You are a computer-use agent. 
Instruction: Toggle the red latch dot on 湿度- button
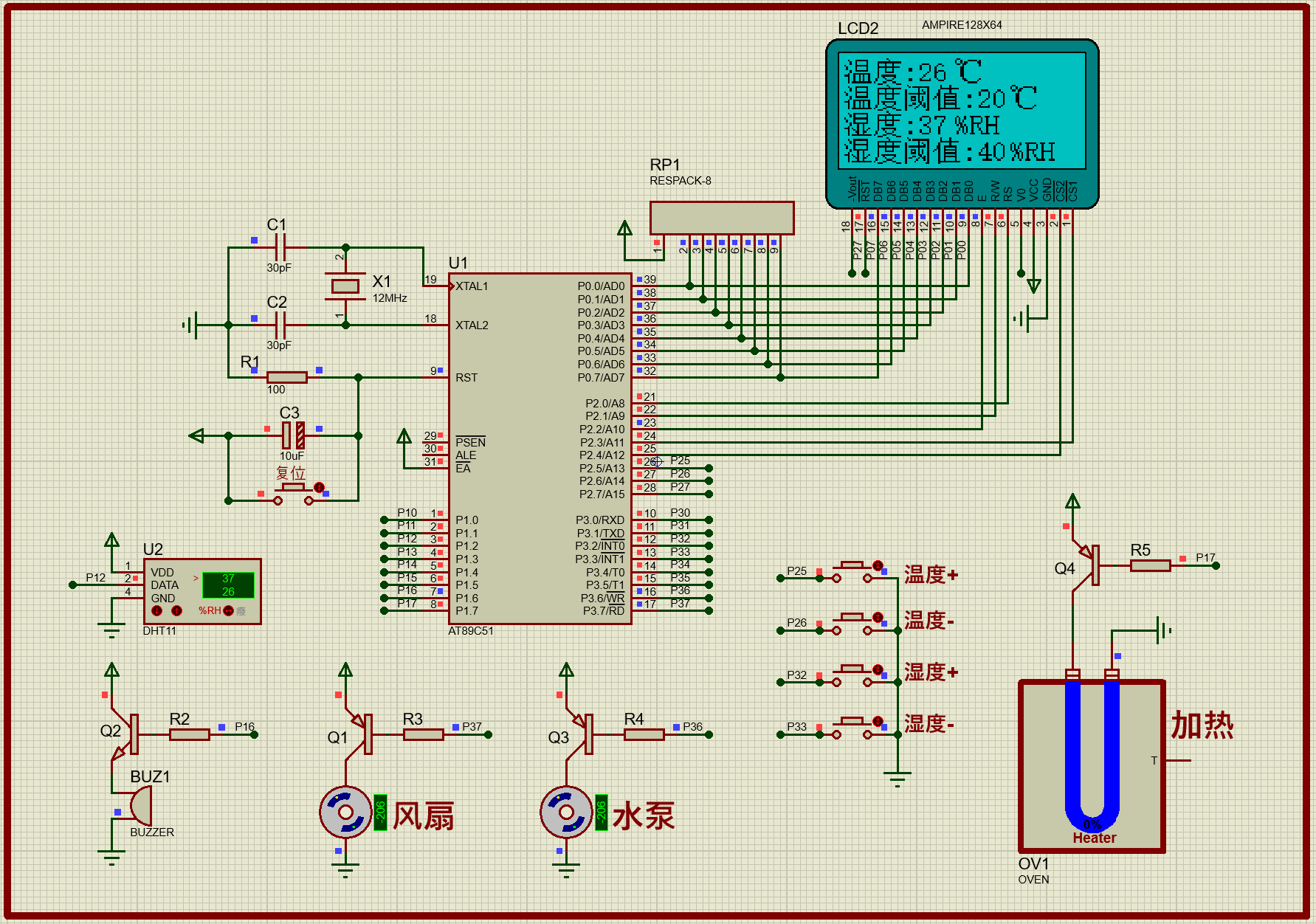tap(878, 721)
